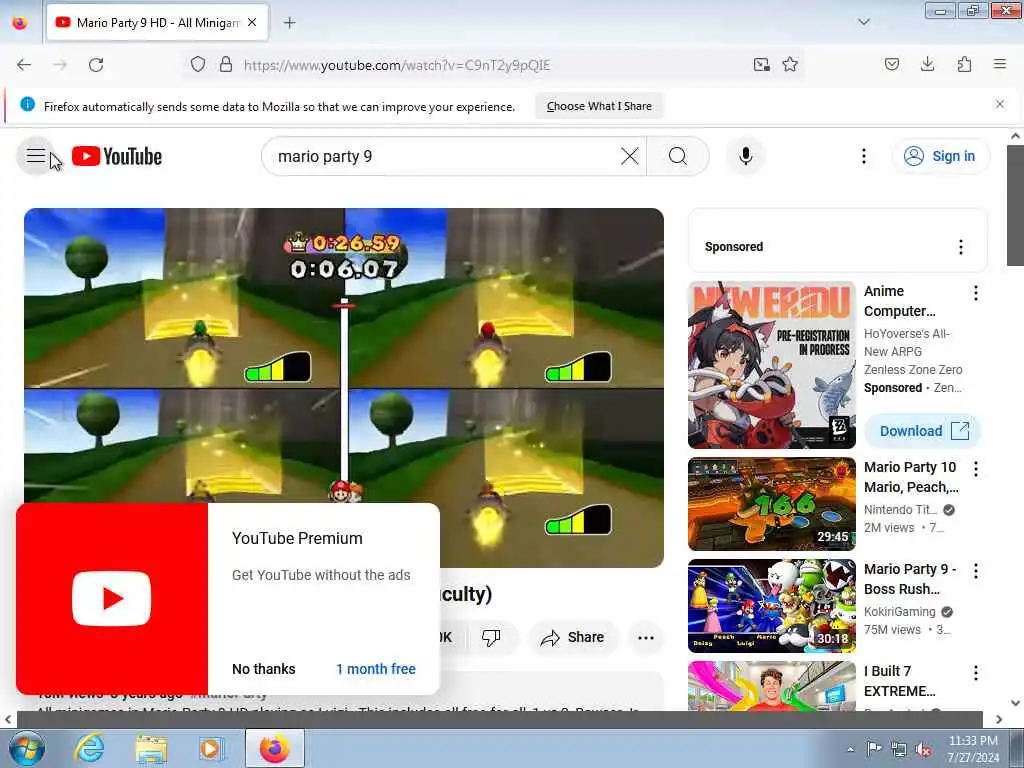Click the Sign in button
The image size is (1024, 768).
coord(940,156)
